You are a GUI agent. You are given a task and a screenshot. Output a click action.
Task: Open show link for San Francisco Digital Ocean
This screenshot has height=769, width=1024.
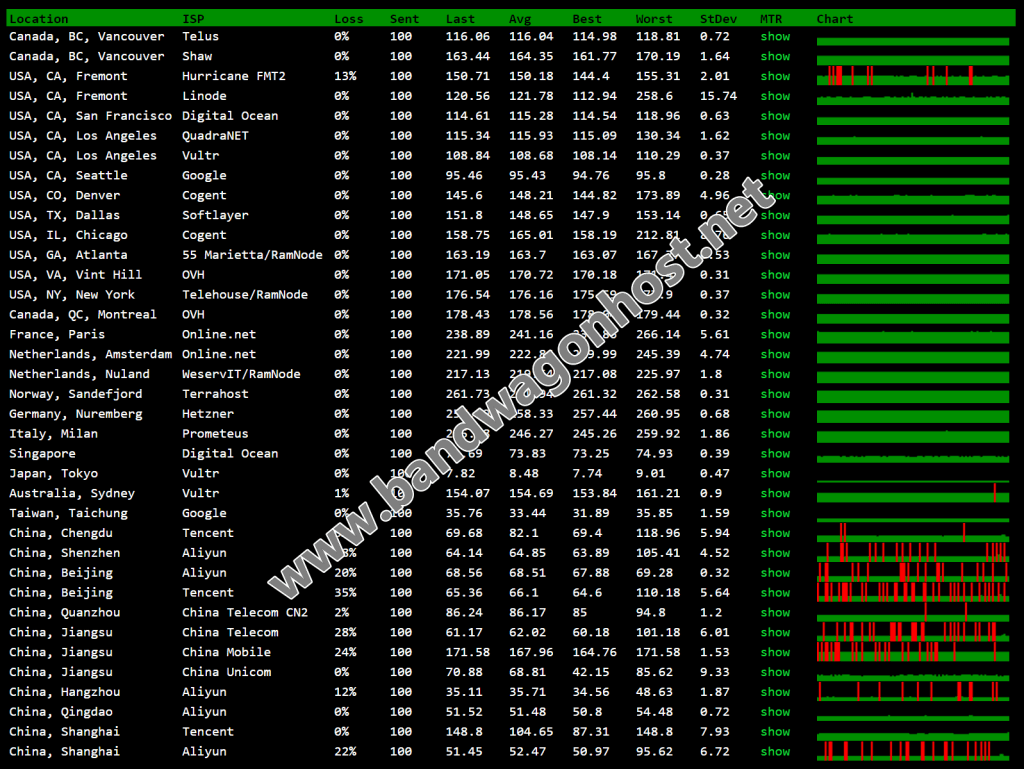(x=775, y=116)
